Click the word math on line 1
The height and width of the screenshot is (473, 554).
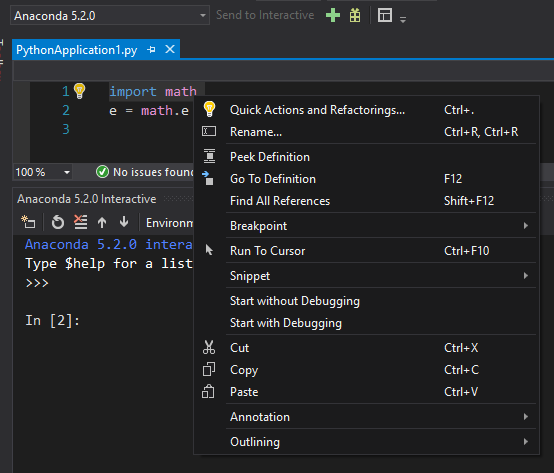click(x=181, y=91)
